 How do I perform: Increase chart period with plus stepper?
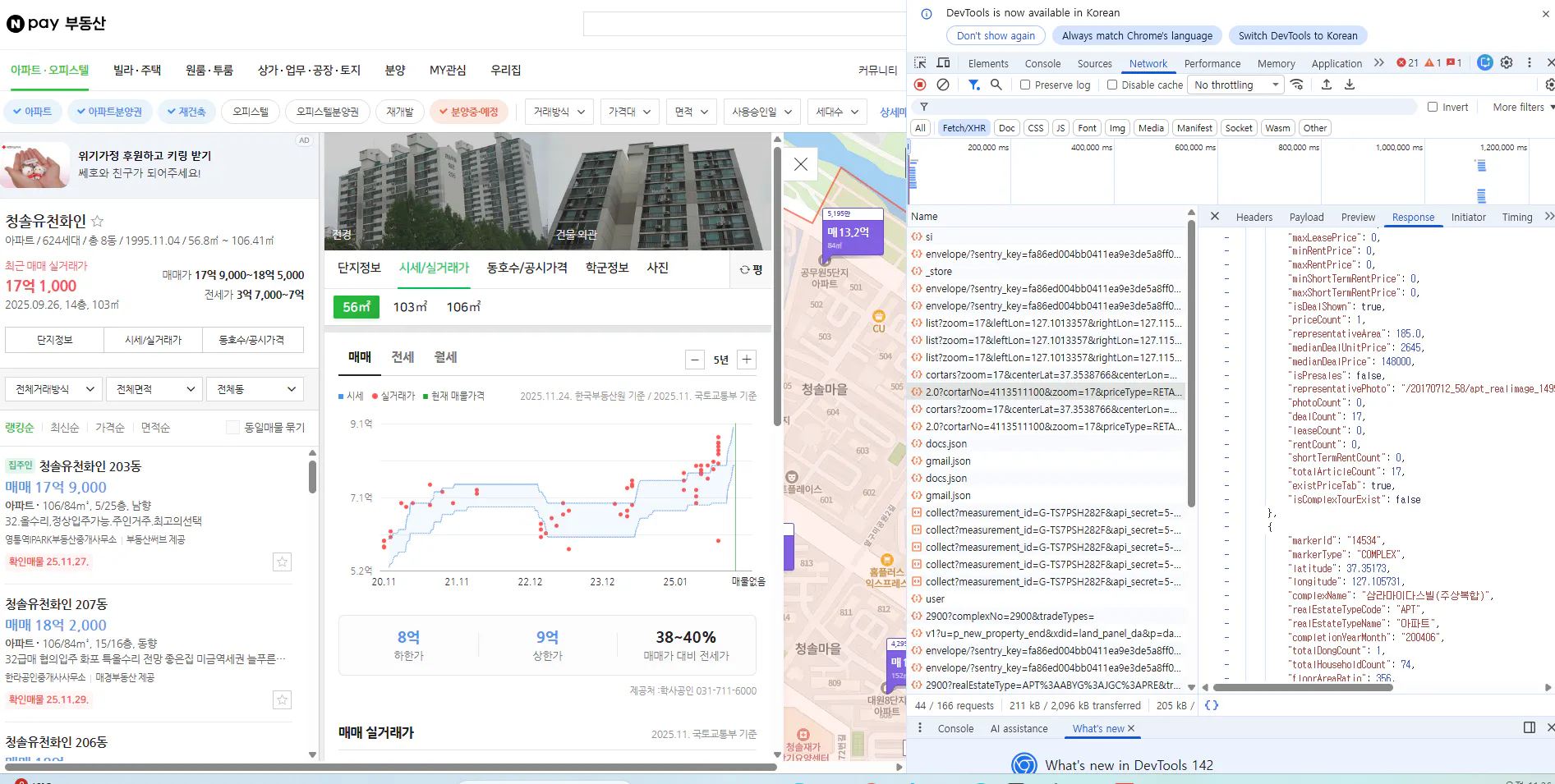tap(747, 359)
